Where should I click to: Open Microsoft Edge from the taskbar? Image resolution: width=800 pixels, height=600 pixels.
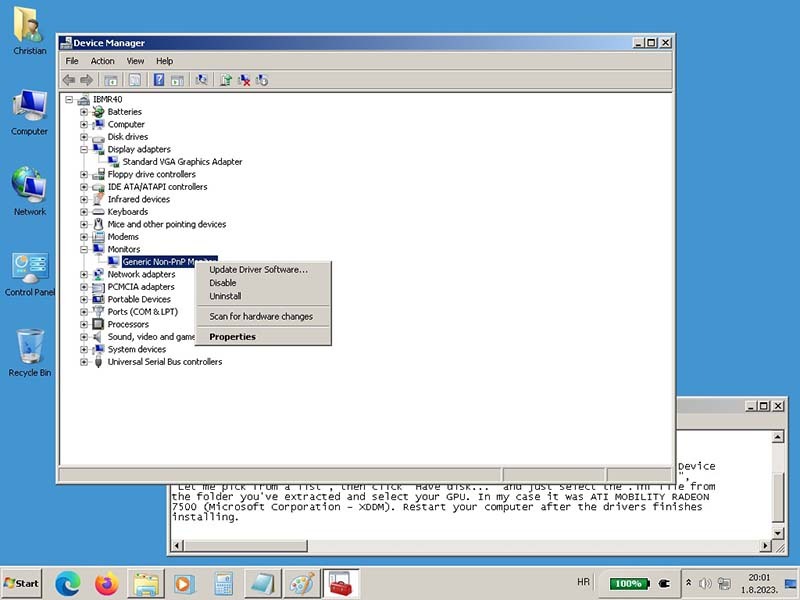(67, 583)
